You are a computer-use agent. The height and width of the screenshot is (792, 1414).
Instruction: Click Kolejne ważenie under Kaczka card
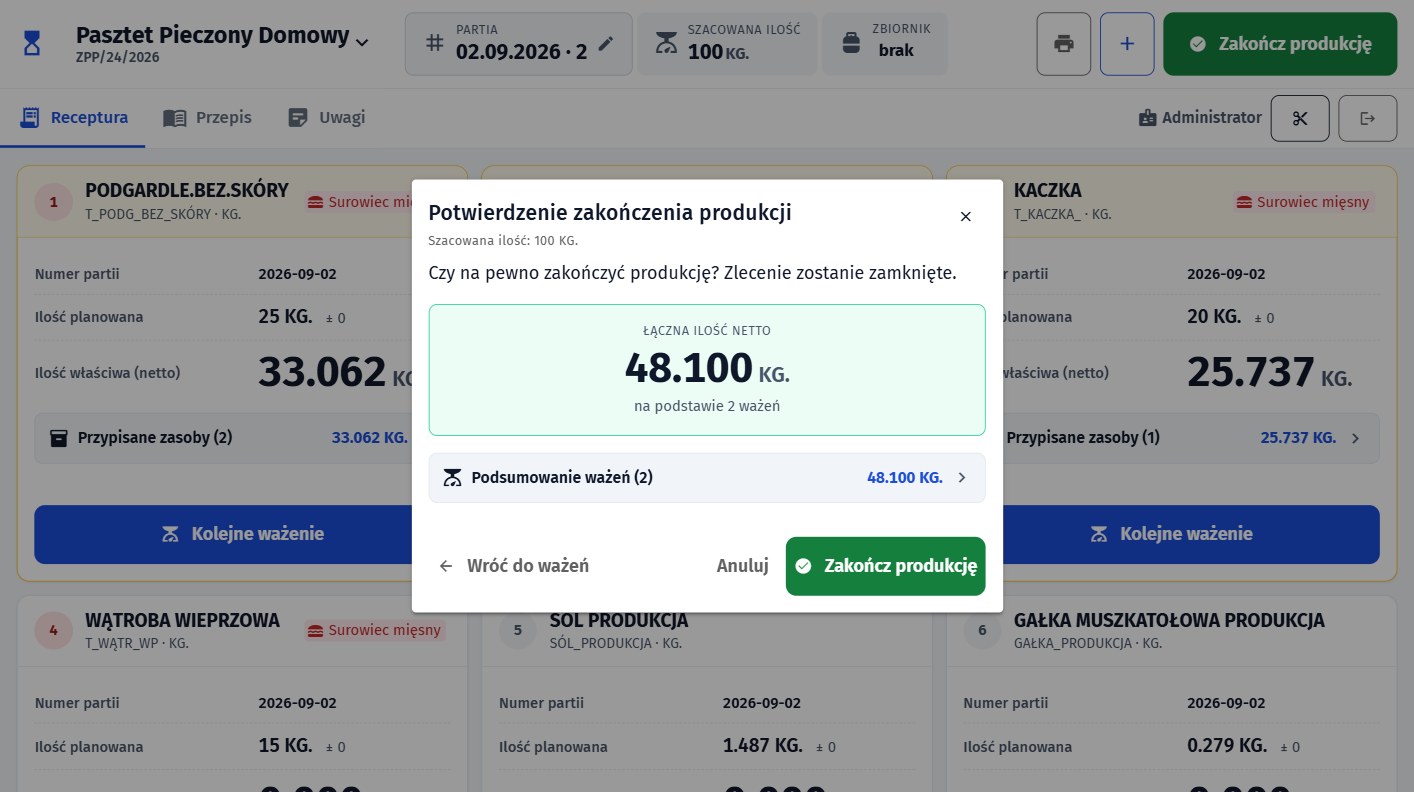click(x=1191, y=534)
